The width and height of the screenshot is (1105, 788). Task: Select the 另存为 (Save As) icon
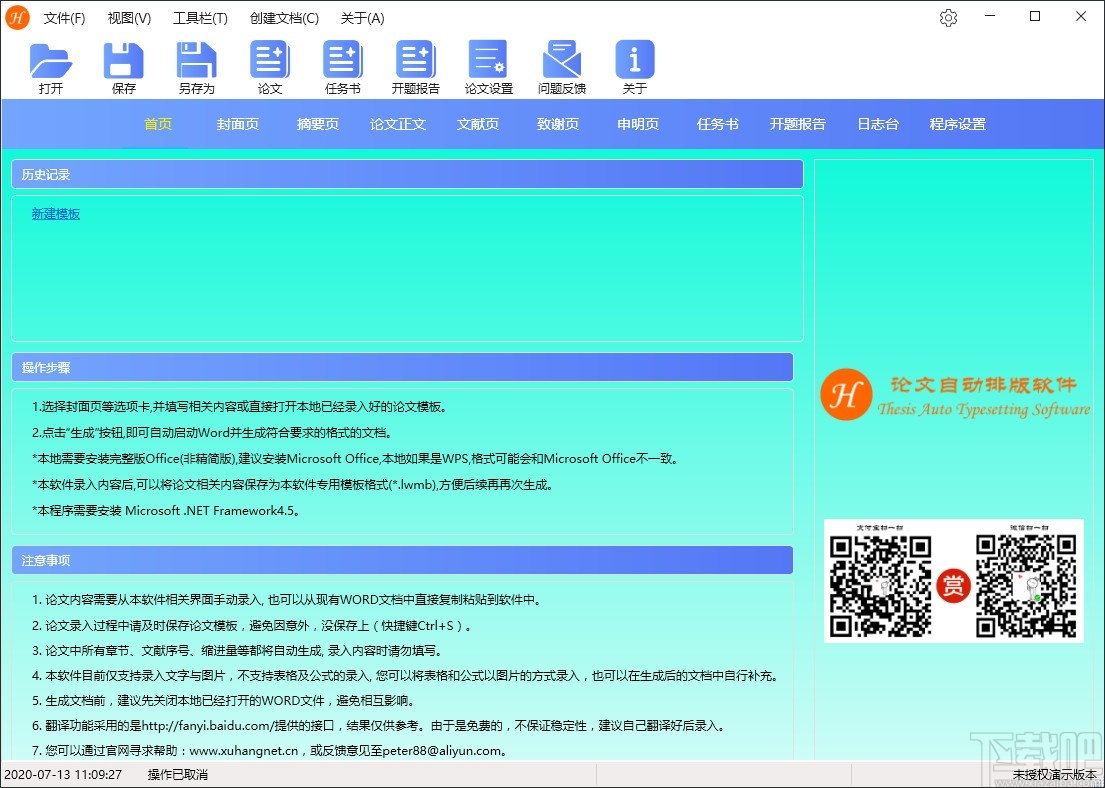tap(196, 65)
